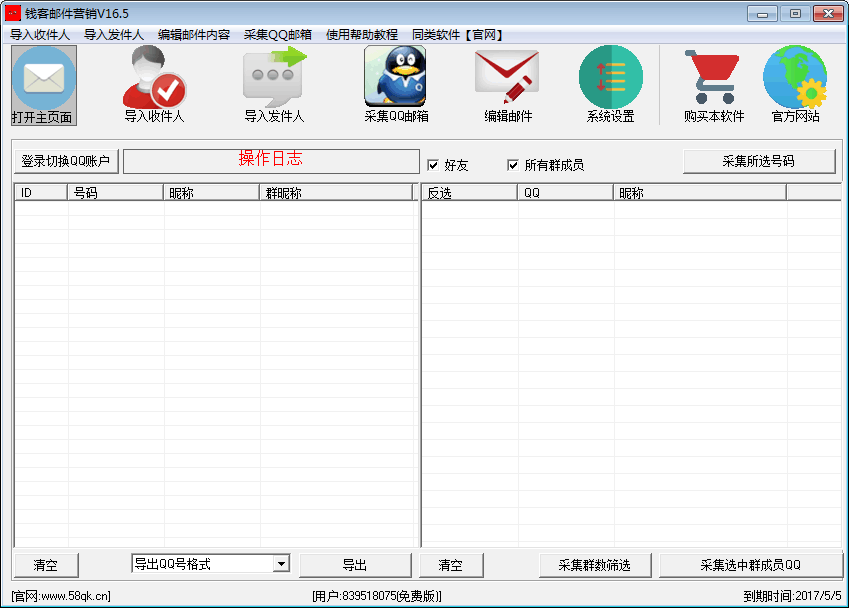The image size is (849, 608).
Task: Click the QQ column header
Action: point(565,193)
